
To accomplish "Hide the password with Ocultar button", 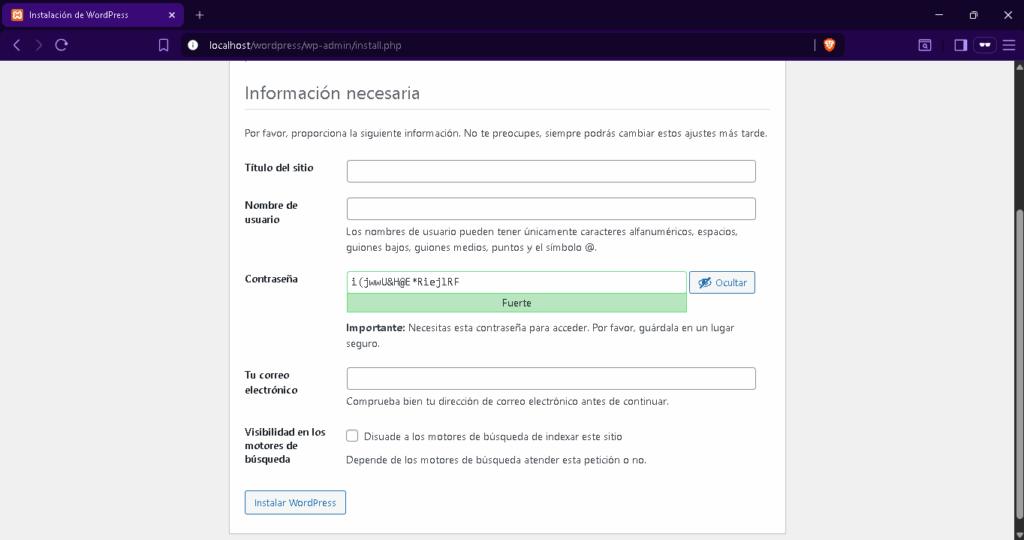I will tap(722, 283).
